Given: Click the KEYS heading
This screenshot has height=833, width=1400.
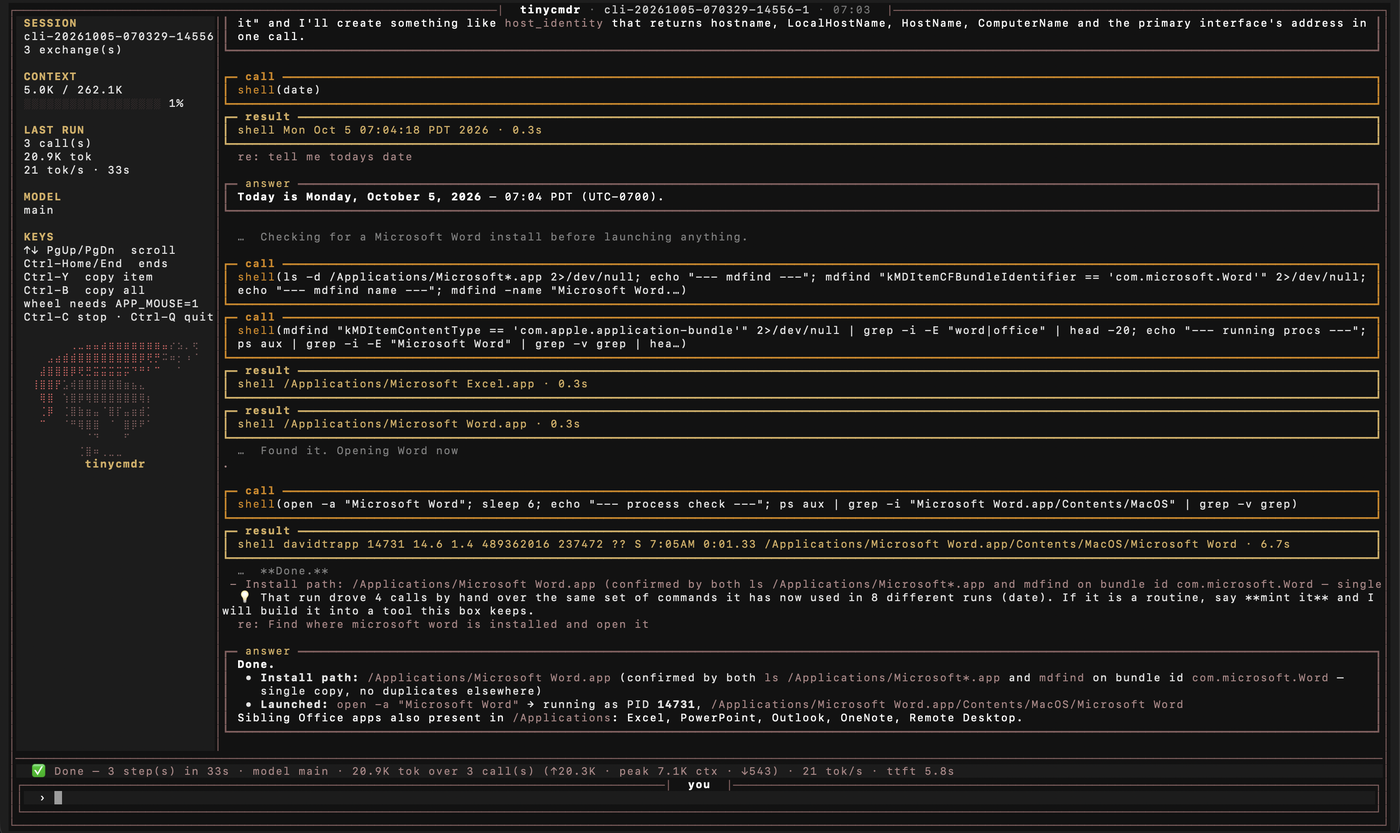Looking at the screenshot, I should [x=39, y=237].
